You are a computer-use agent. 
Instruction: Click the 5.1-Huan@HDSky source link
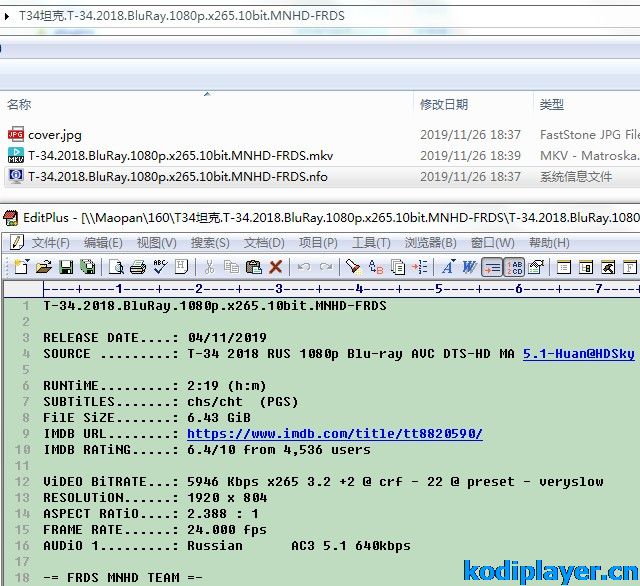[x=578, y=354]
